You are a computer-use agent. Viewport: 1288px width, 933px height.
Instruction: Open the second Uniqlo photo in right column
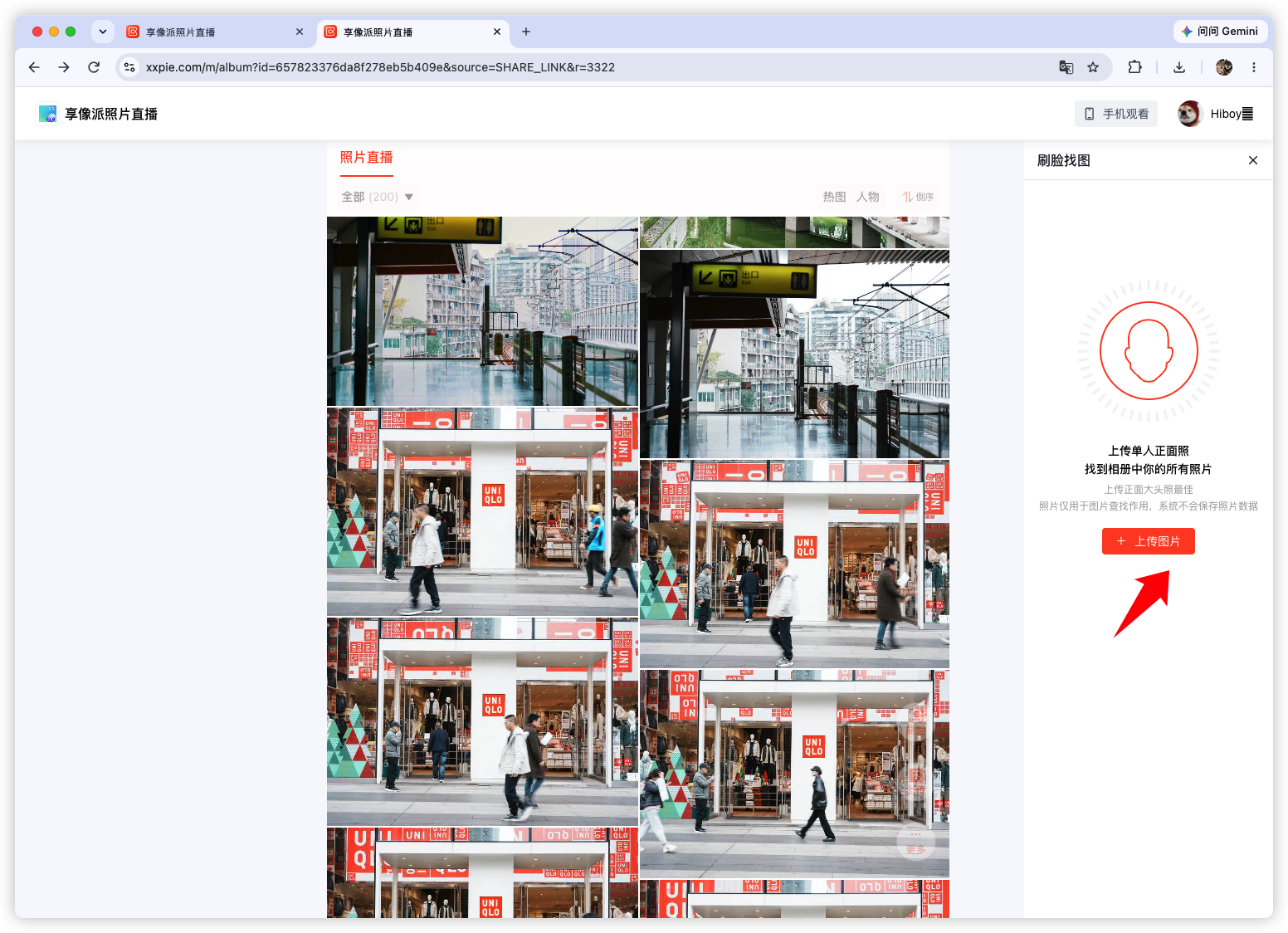(794, 774)
